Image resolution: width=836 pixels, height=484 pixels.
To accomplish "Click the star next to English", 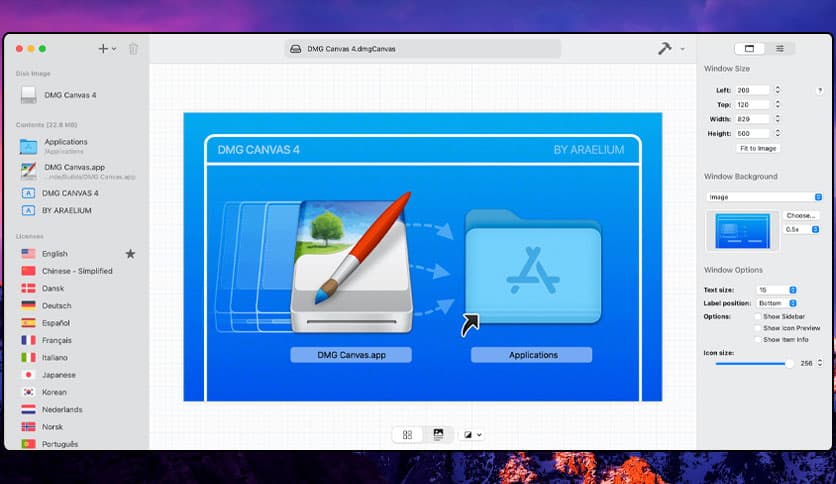I will coord(130,254).
